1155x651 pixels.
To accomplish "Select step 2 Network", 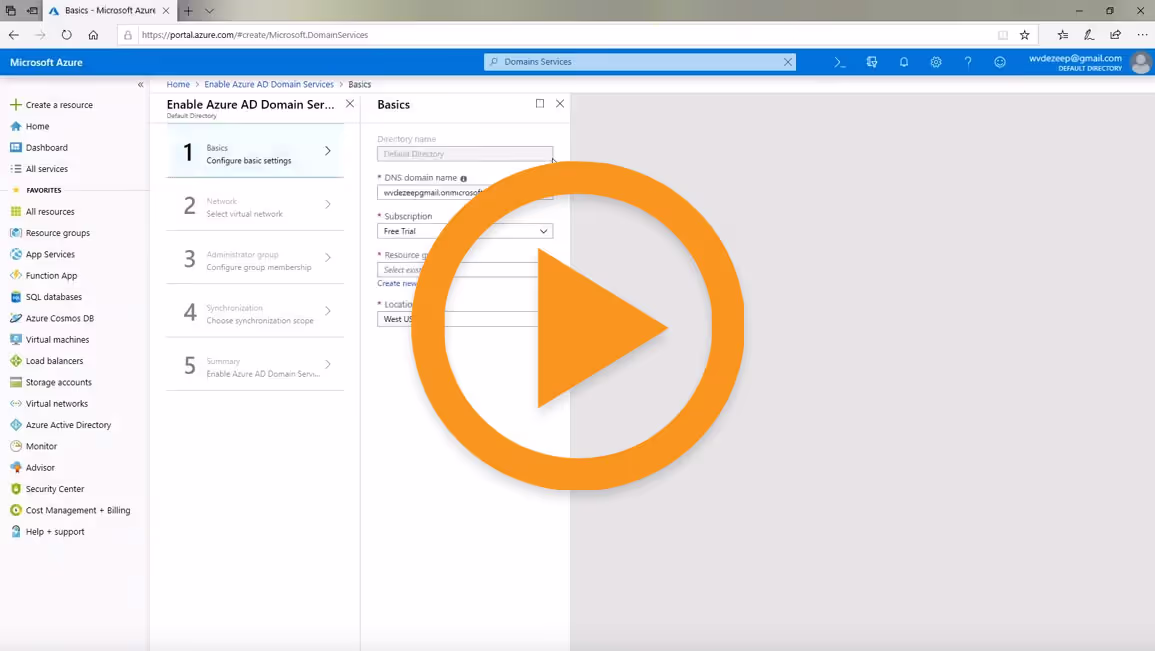I will point(255,205).
